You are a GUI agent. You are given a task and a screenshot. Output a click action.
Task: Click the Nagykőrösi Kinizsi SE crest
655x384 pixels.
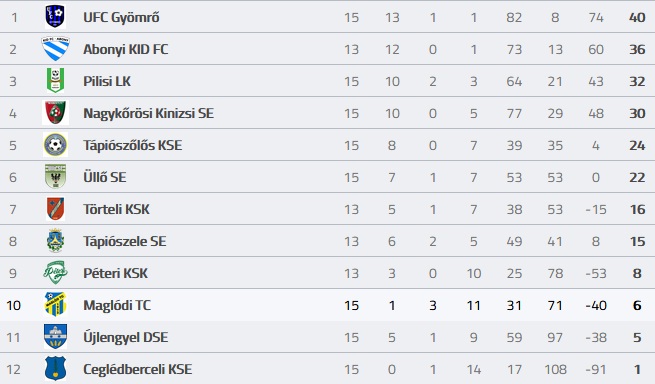(55, 113)
